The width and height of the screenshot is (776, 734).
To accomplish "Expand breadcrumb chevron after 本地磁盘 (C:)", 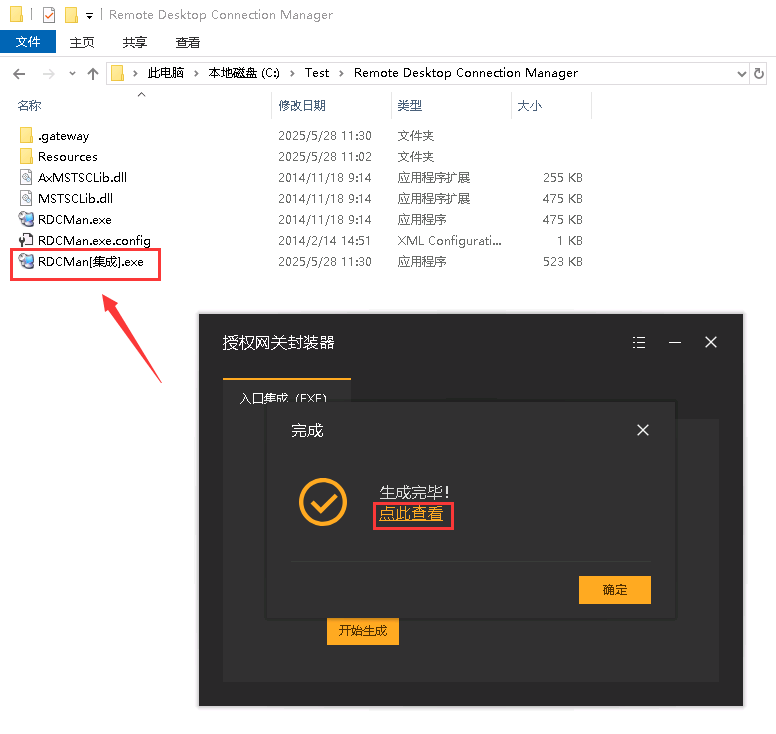I will coord(292,74).
